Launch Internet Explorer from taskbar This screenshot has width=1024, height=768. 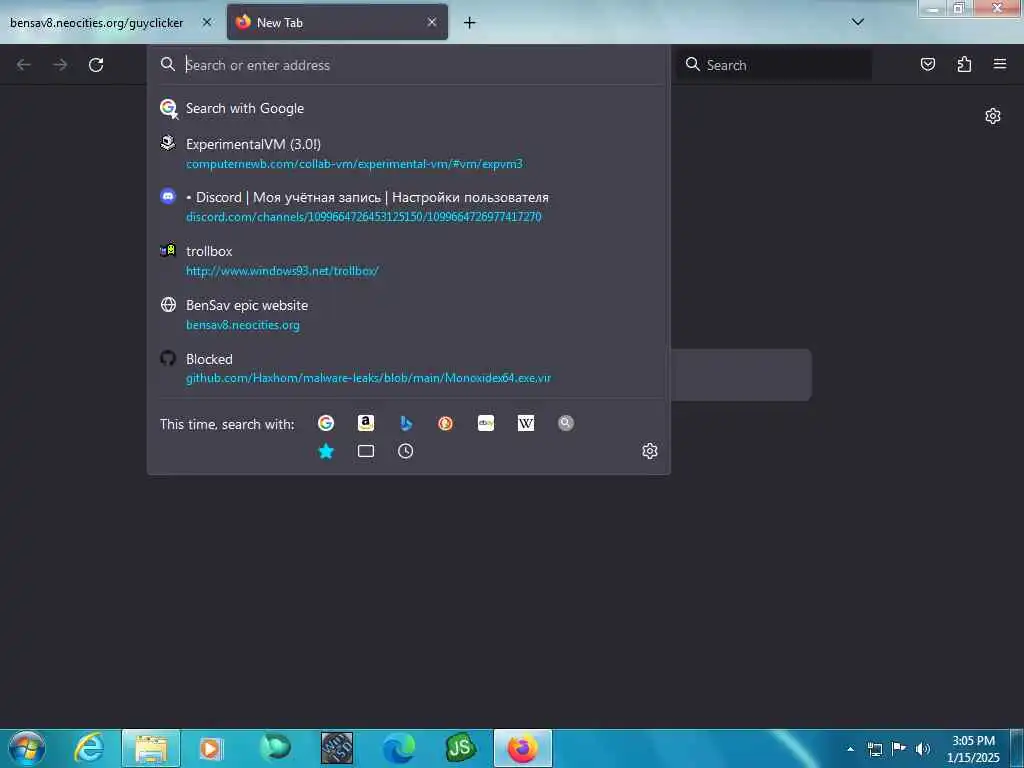point(89,748)
